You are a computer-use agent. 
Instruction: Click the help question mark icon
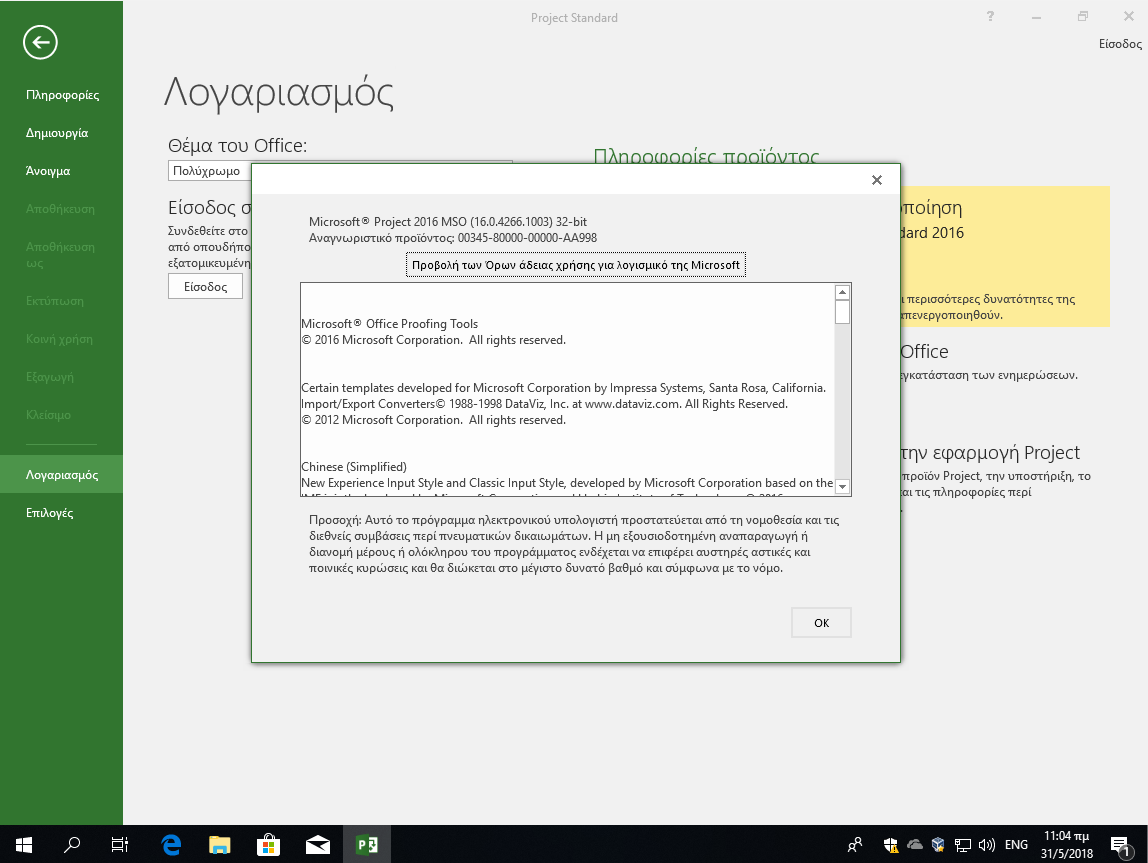(x=990, y=17)
